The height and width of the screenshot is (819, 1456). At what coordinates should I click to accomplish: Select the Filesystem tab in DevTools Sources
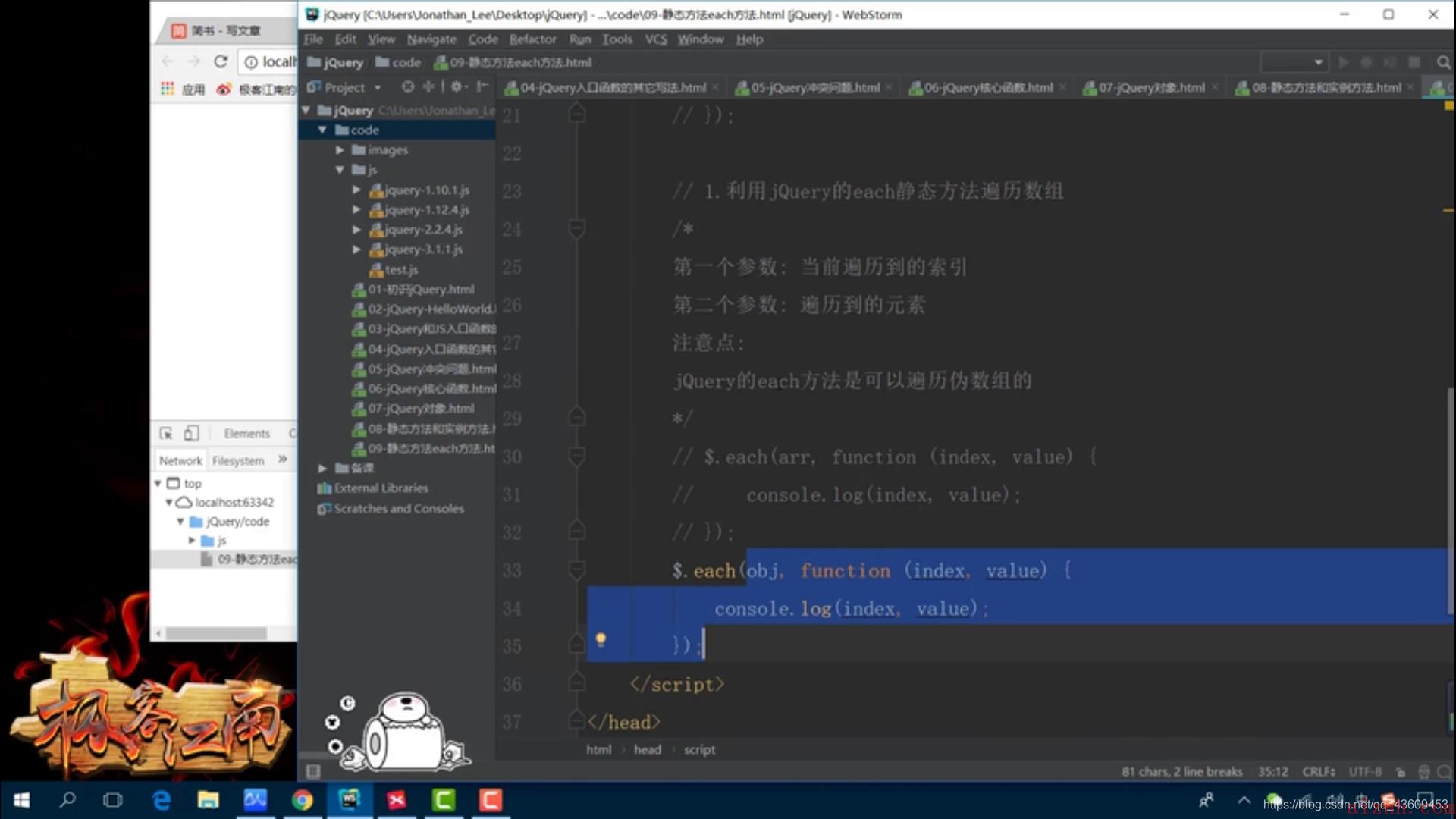(238, 461)
